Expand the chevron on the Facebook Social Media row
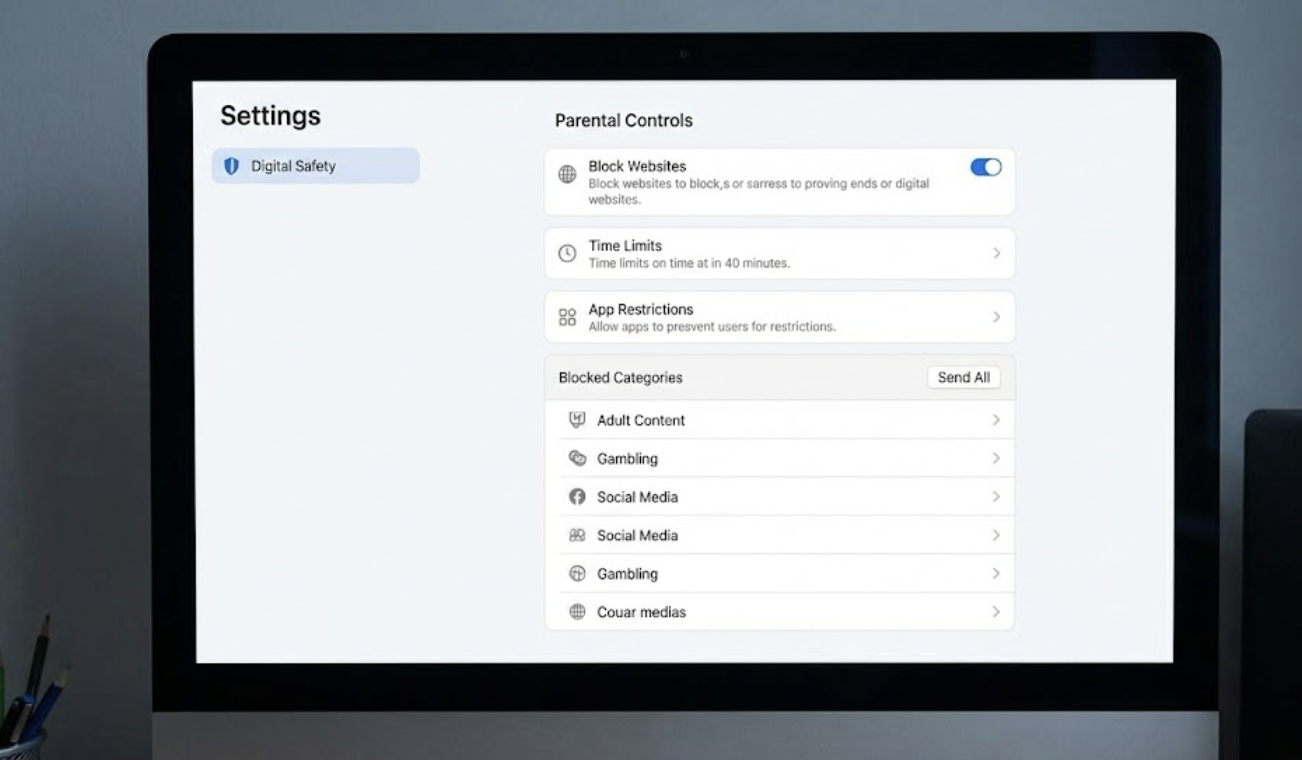 coord(996,497)
